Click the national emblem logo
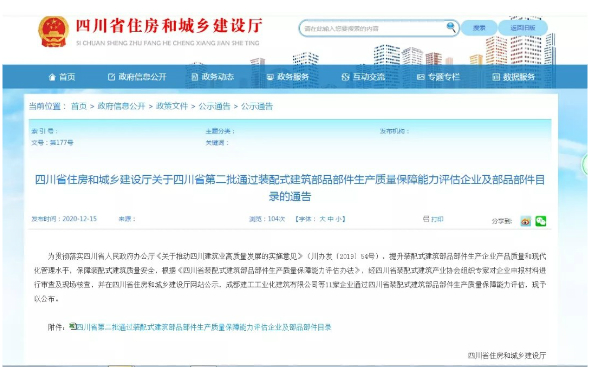This screenshot has width=590, height=380. click(x=53, y=32)
